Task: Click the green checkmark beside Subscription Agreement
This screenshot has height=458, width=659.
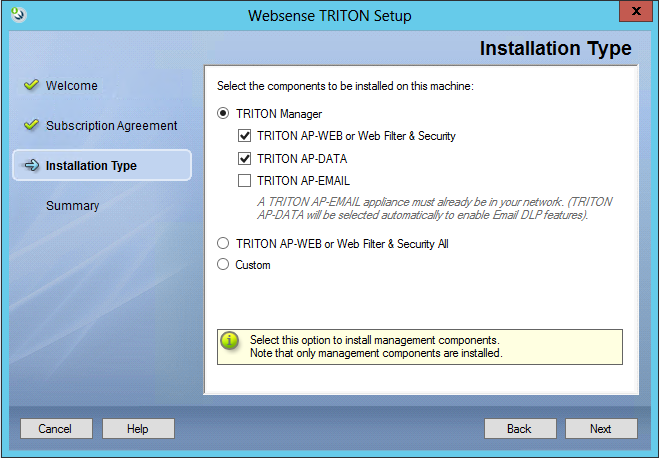Action: 32,125
